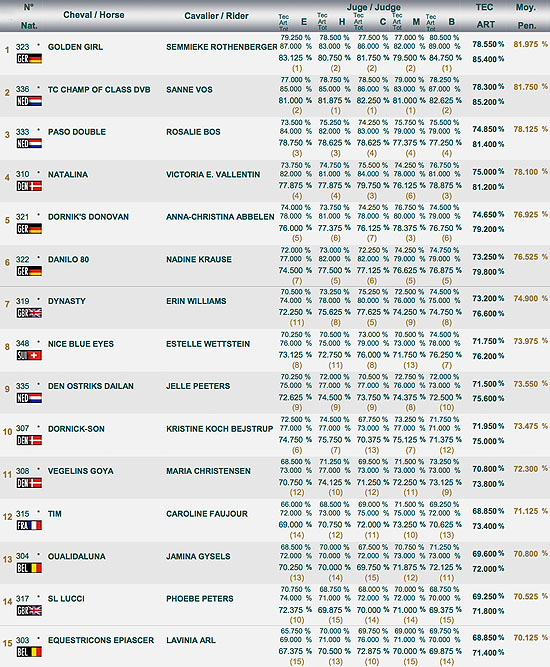
Task: Click the German flag beside Golden Girl
Action: coord(29,59)
